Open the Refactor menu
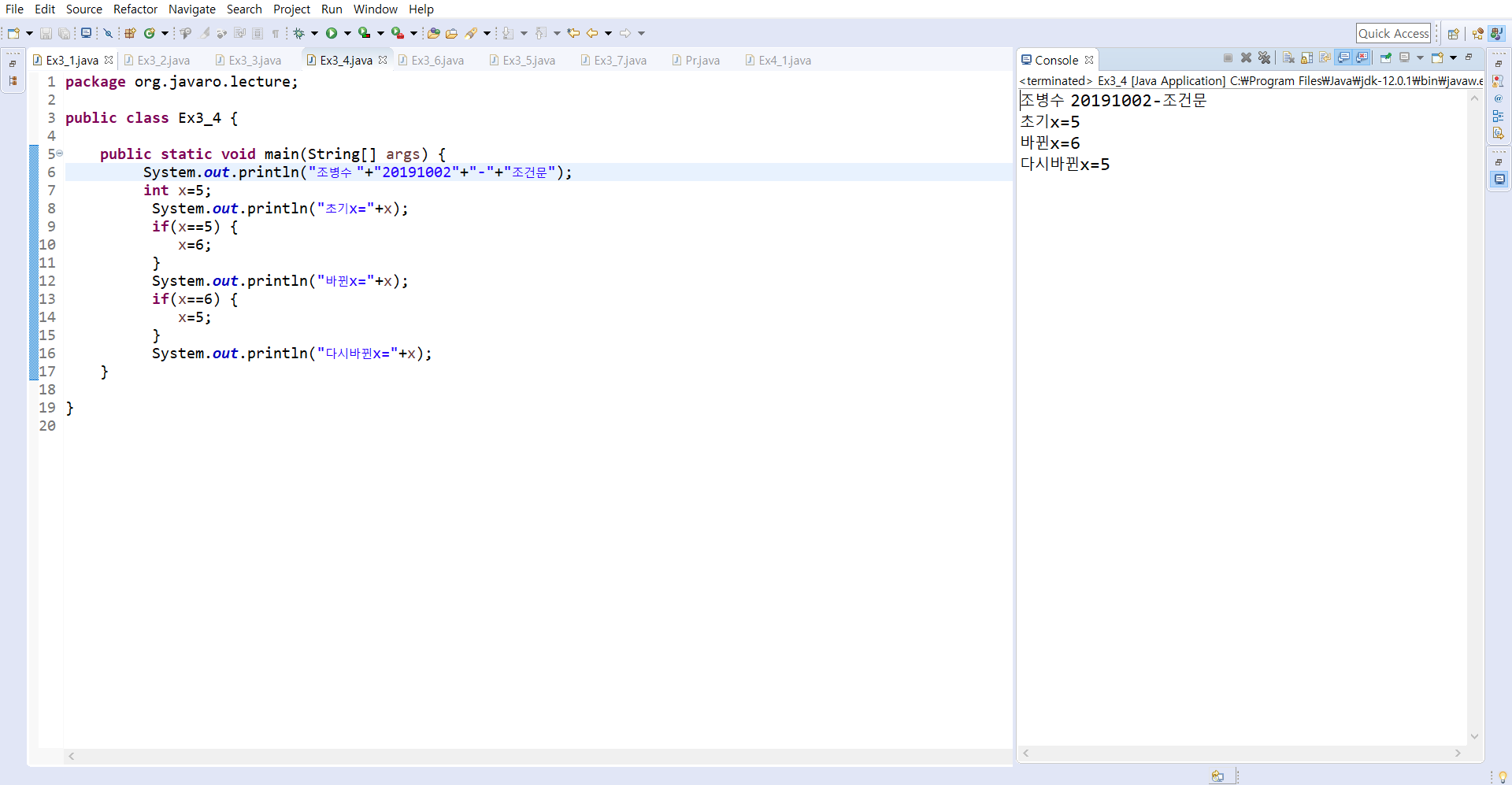This screenshot has height=785, width=1512. click(x=135, y=9)
